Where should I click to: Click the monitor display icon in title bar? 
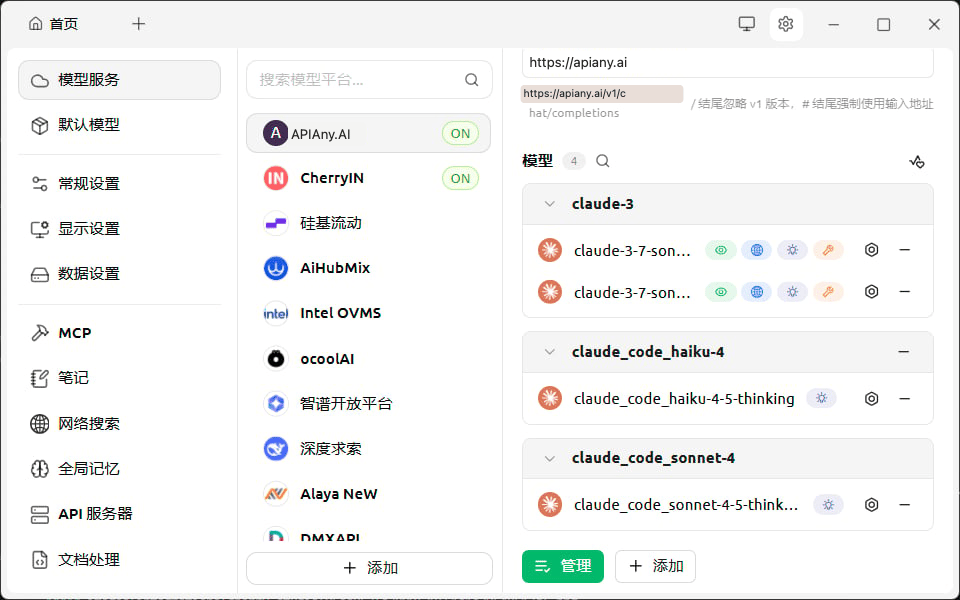(x=746, y=24)
